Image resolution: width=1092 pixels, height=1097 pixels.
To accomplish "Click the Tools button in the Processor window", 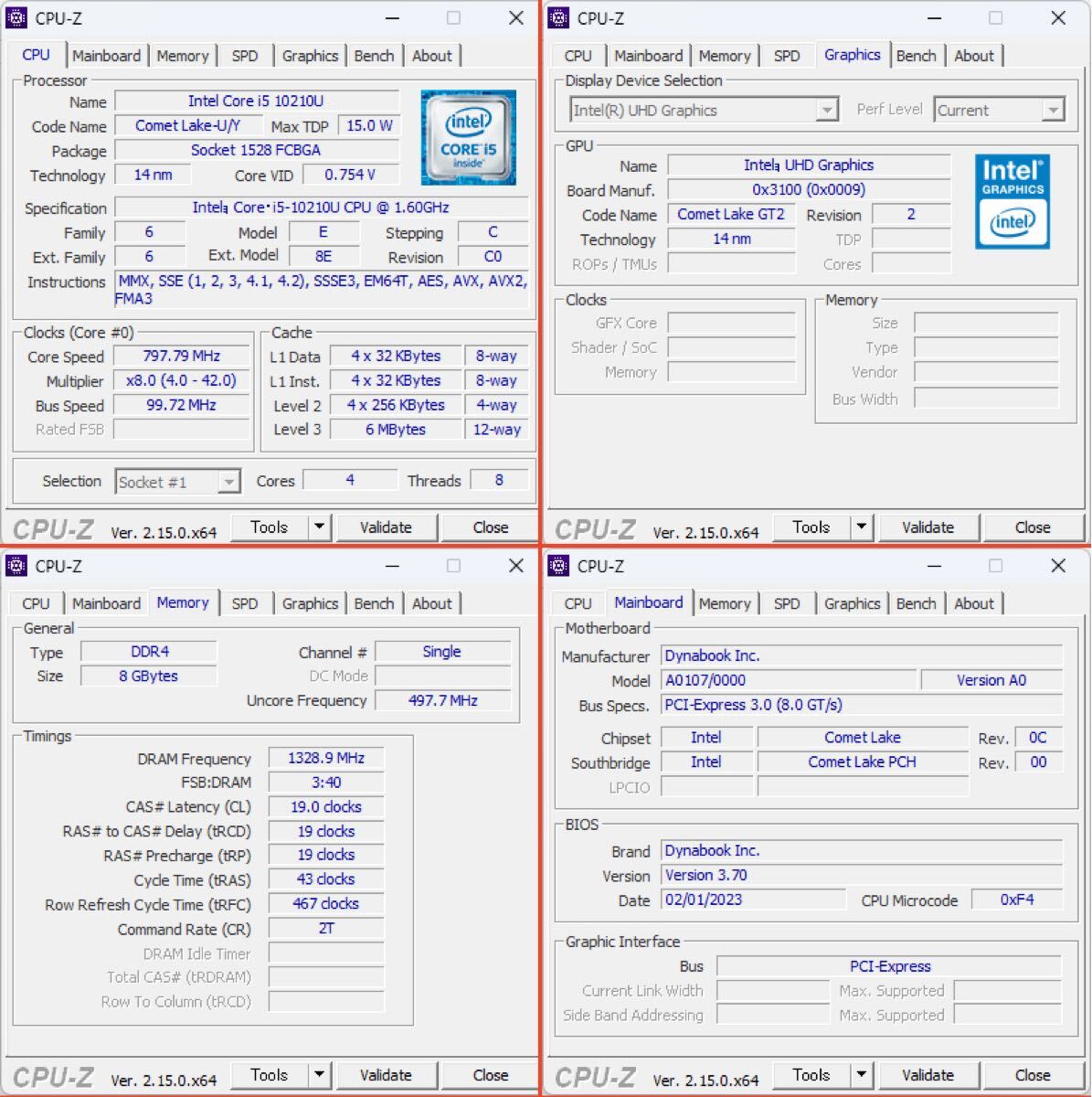I will pyautogui.click(x=269, y=527).
